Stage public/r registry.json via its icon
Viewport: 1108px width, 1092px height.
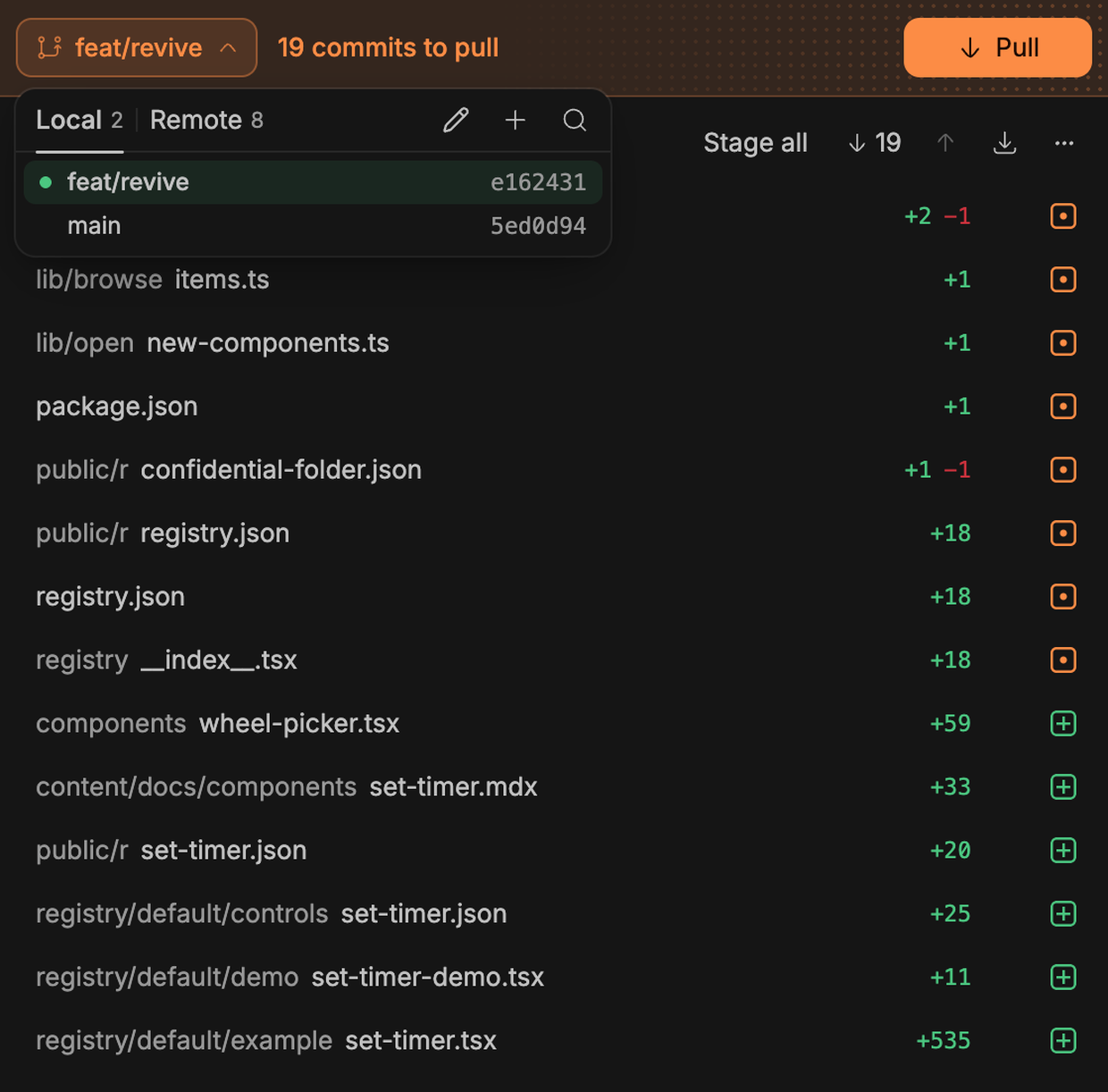click(x=1063, y=533)
